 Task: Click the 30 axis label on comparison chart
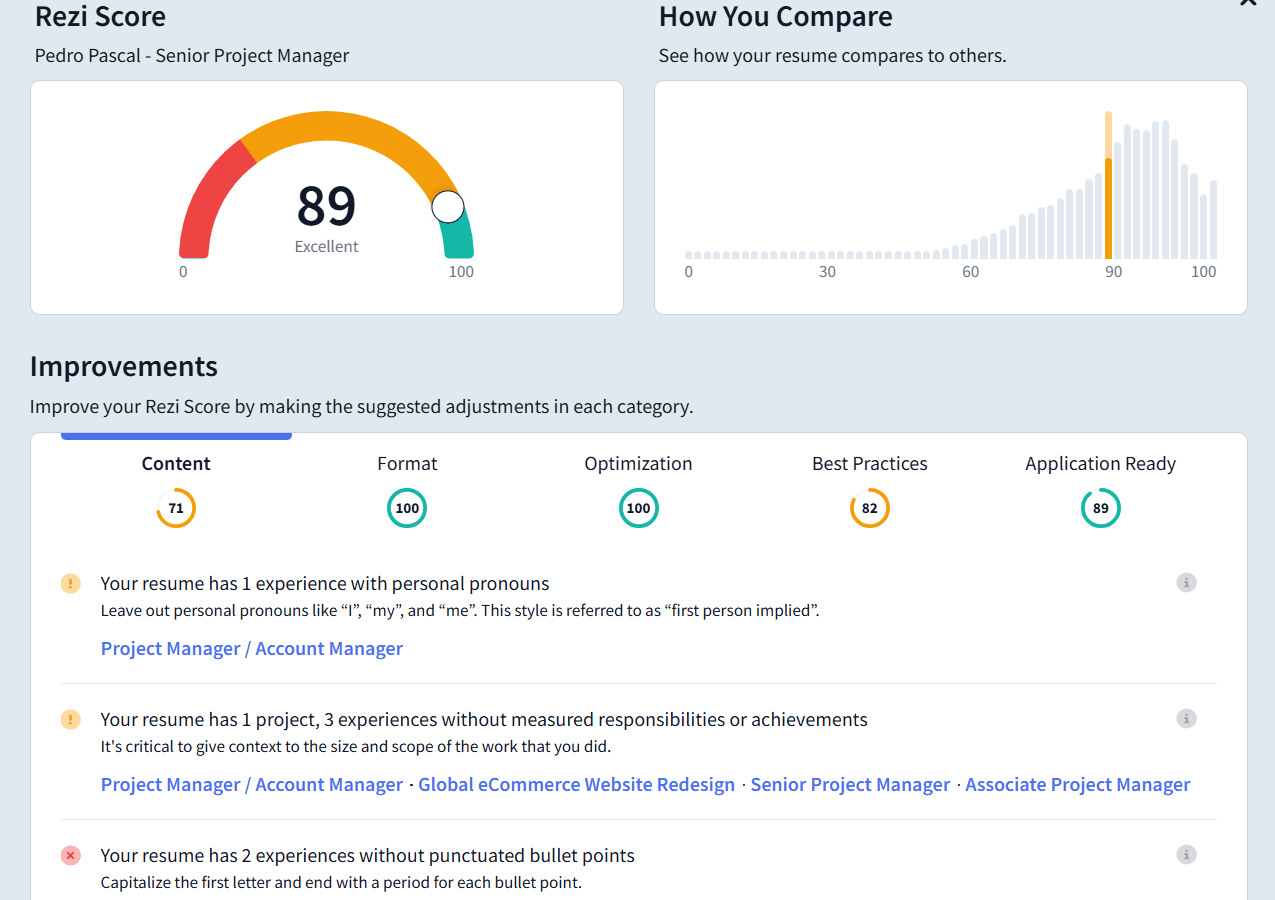[x=827, y=272]
